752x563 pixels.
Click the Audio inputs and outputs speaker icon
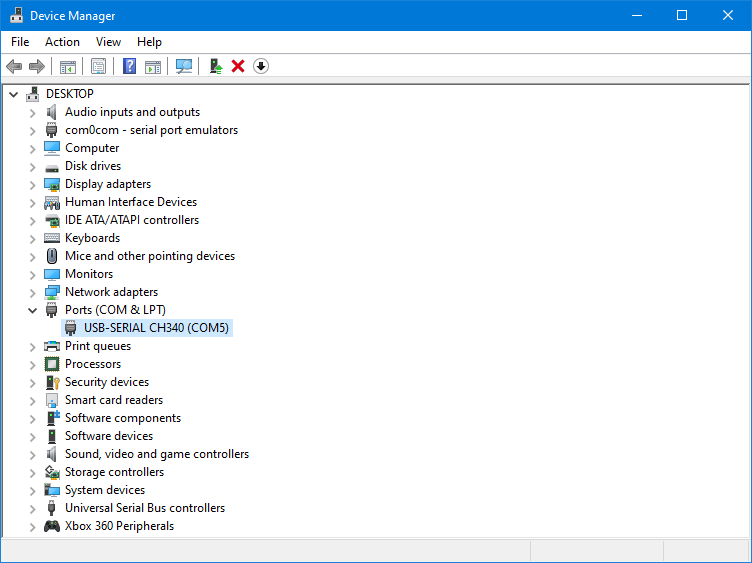[x=52, y=112]
